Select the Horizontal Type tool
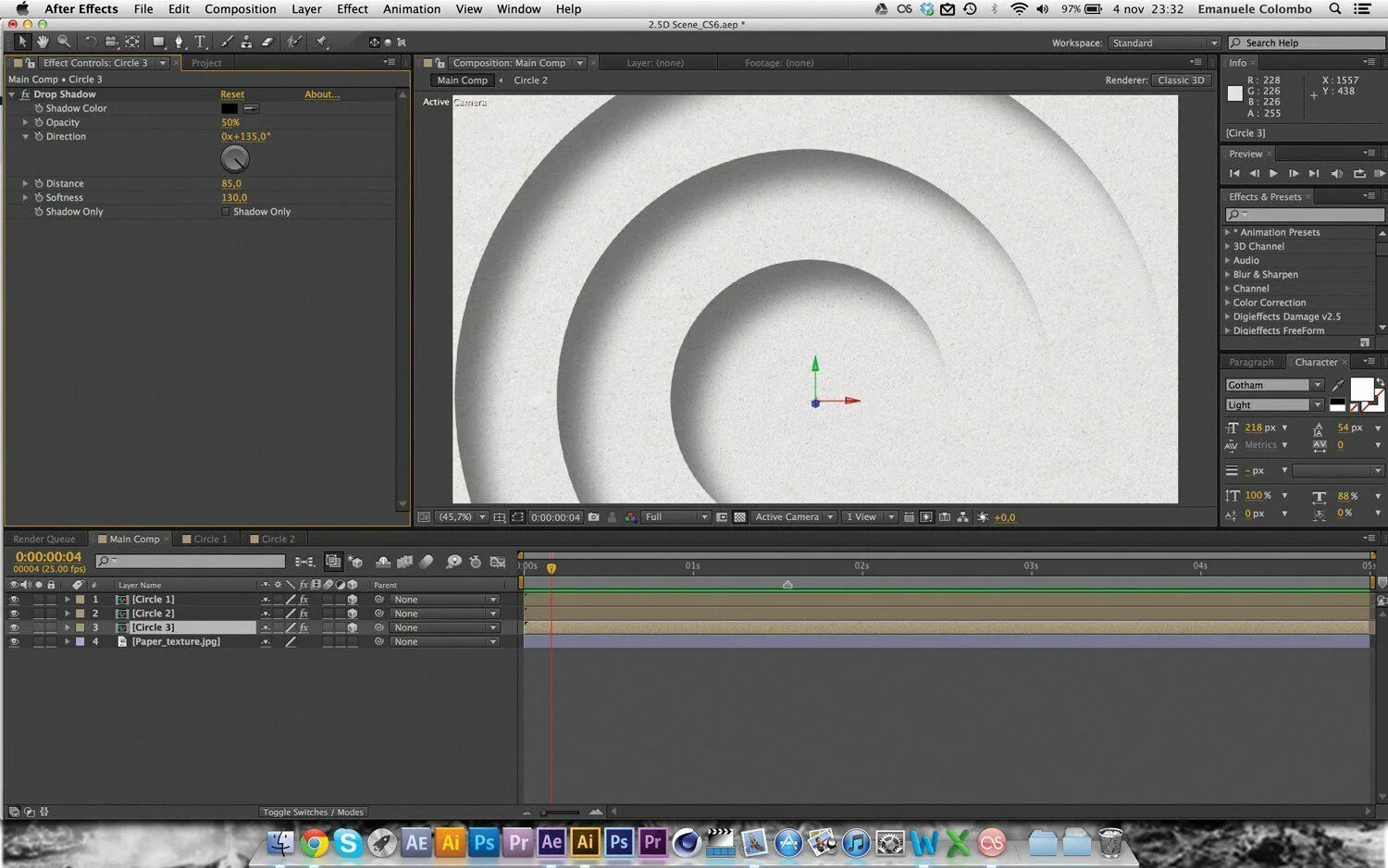1388x868 pixels. coord(200,42)
